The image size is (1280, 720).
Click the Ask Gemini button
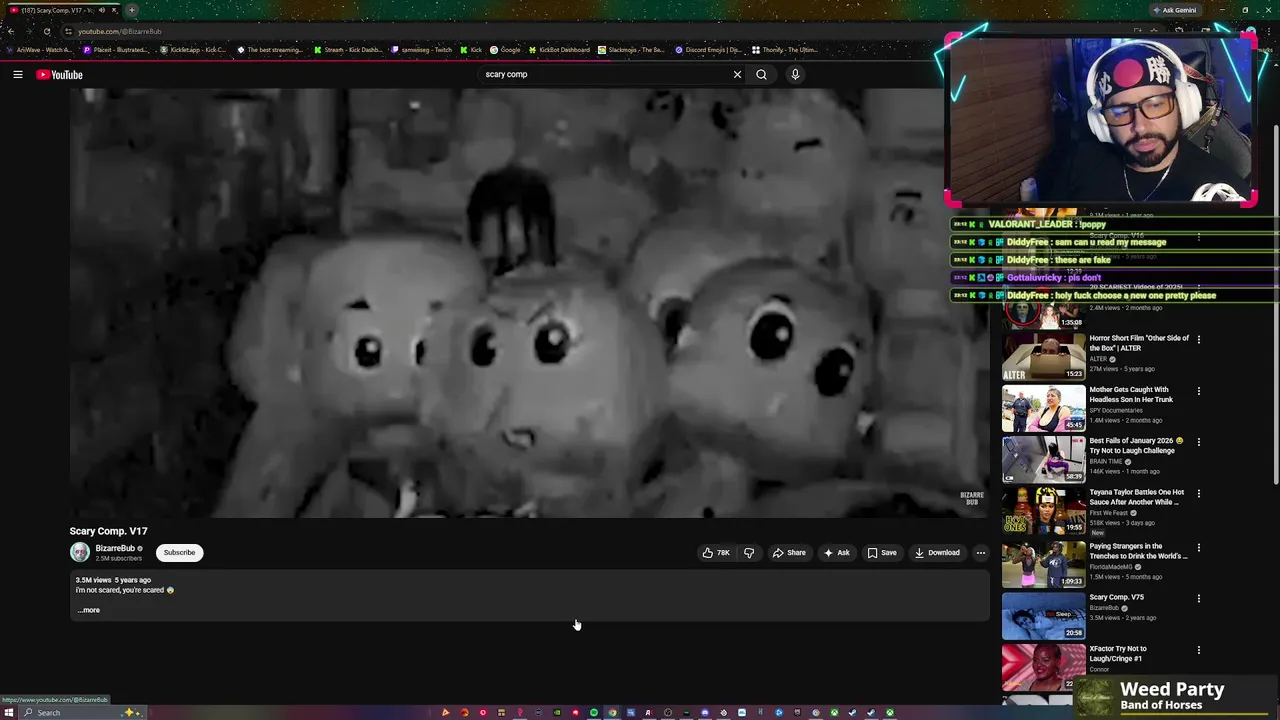pos(1175,10)
